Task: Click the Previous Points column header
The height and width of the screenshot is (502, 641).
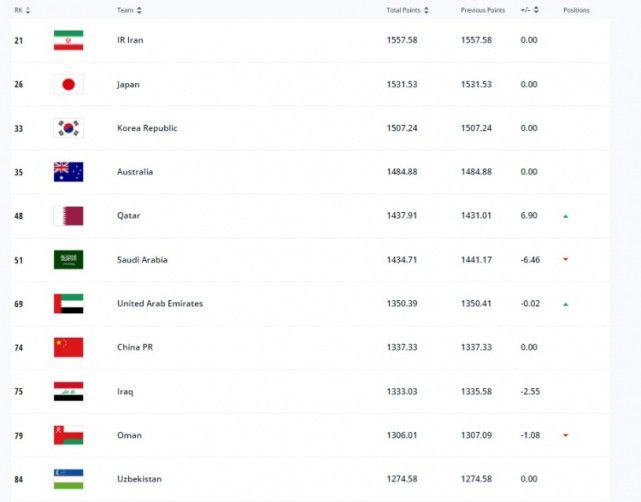Action: (x=483, y=10)
